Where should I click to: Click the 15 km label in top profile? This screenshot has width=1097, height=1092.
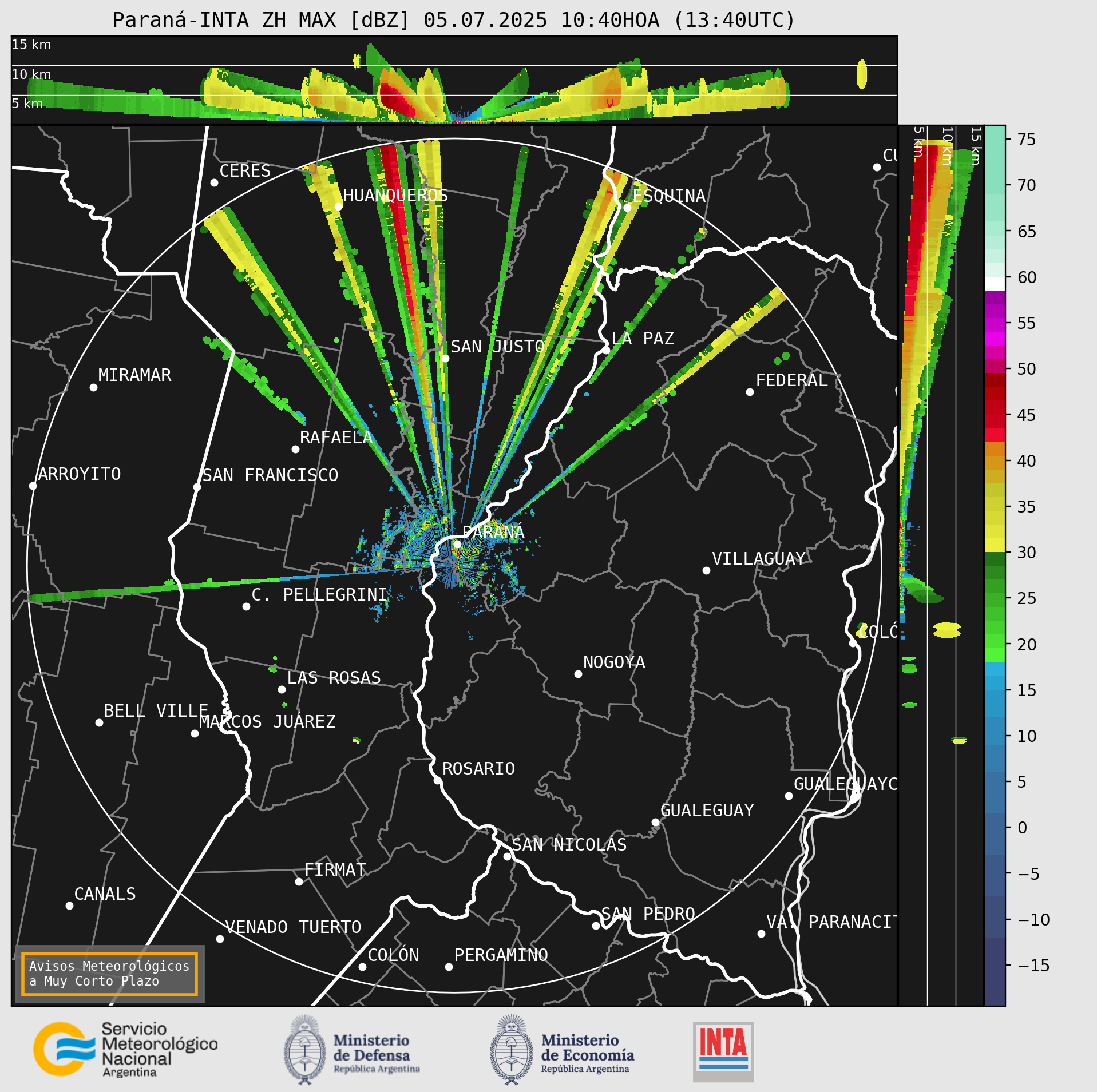(31, 45)
